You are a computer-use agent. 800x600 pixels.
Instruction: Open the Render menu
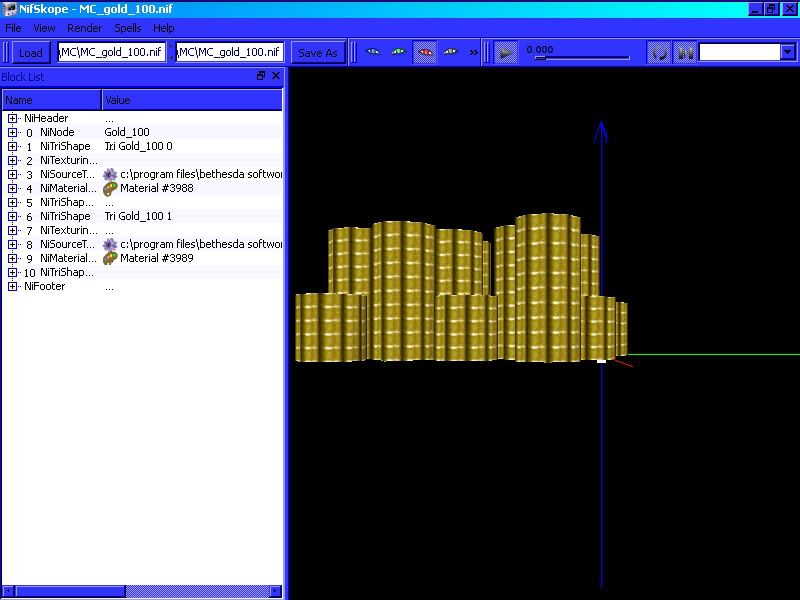[84, 28]
